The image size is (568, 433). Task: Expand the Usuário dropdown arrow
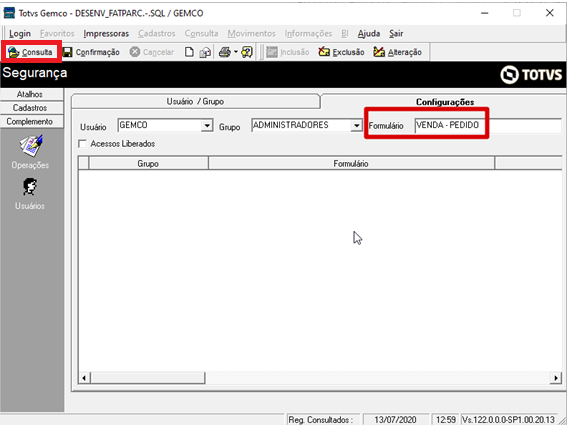[x=207, y=125]
